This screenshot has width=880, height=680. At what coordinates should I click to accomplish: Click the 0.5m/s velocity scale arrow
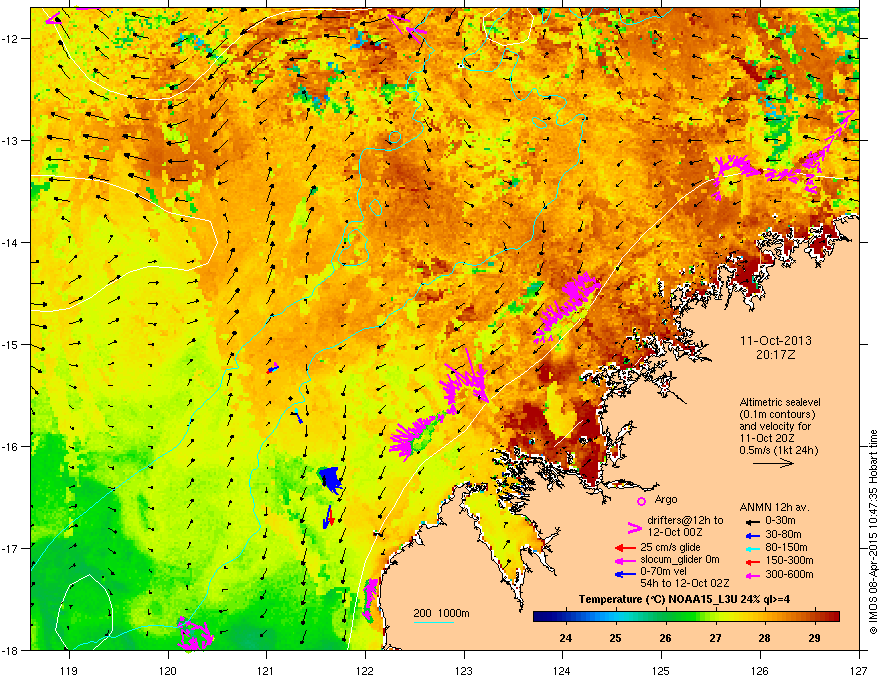tap(773, 463)
